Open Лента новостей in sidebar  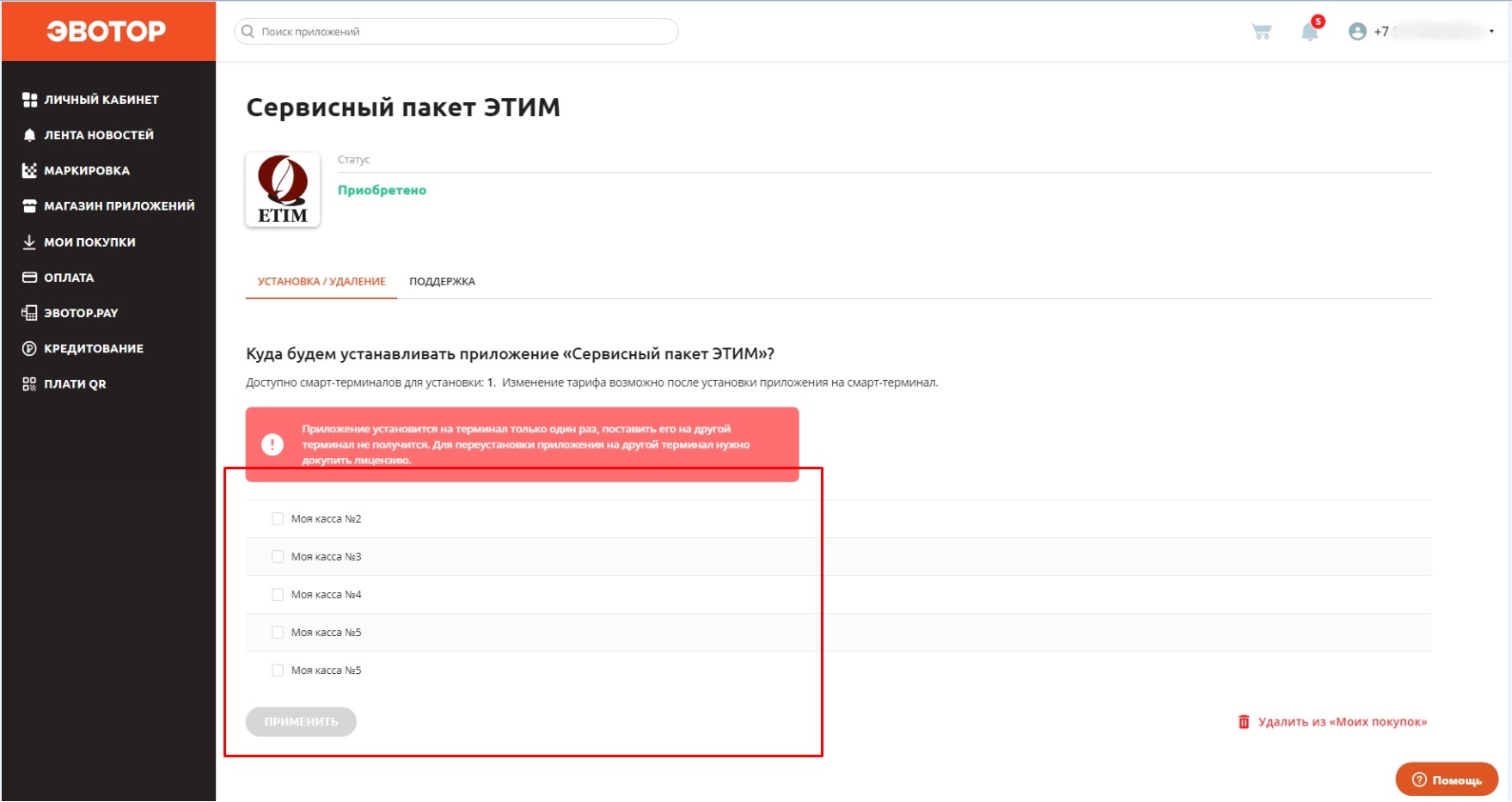pos(89,135)
